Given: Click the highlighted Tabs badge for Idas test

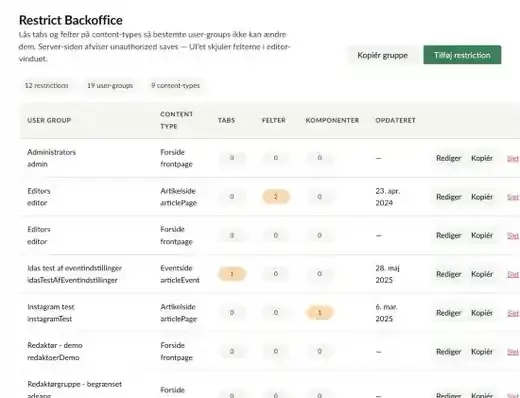Looking at the screenshot, I should 232,274.
